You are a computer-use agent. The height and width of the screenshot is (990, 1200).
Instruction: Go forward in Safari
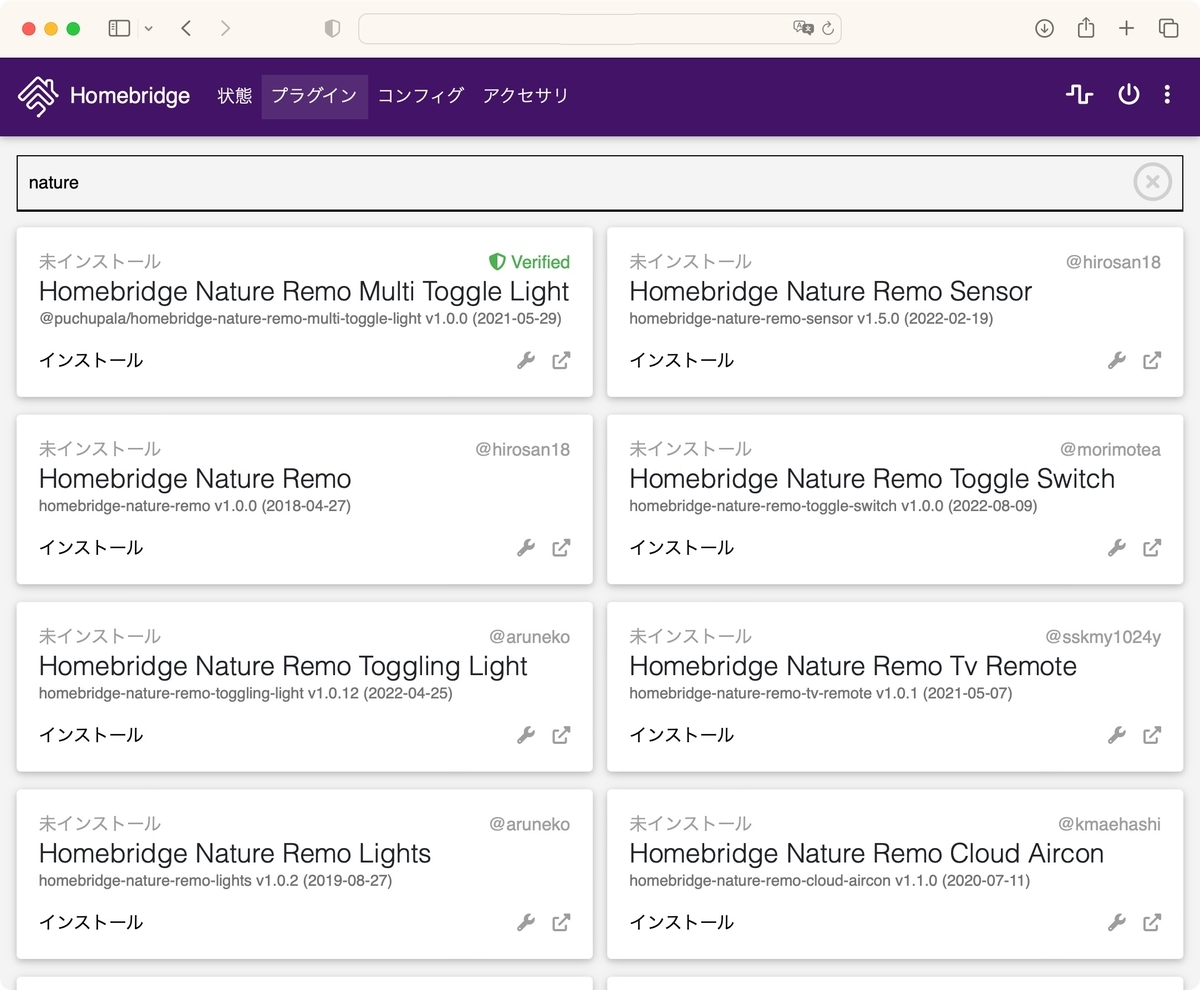225,29
